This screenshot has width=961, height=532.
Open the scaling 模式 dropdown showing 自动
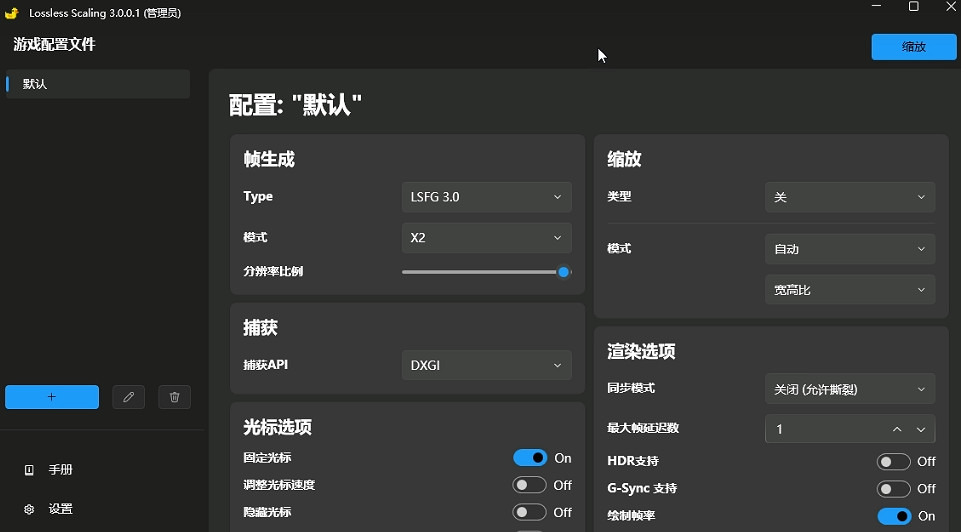coord(850,249)
